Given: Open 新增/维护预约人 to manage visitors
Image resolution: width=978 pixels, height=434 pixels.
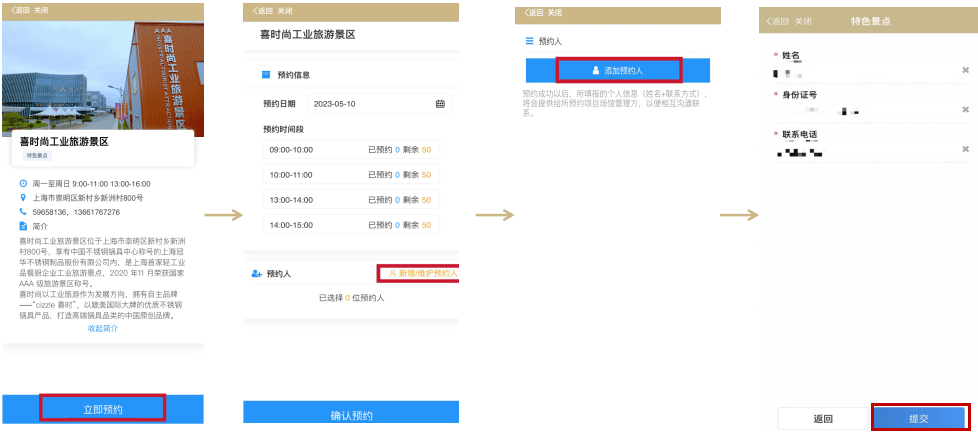Looking at the screenshot, I should [x=418, y=273].
